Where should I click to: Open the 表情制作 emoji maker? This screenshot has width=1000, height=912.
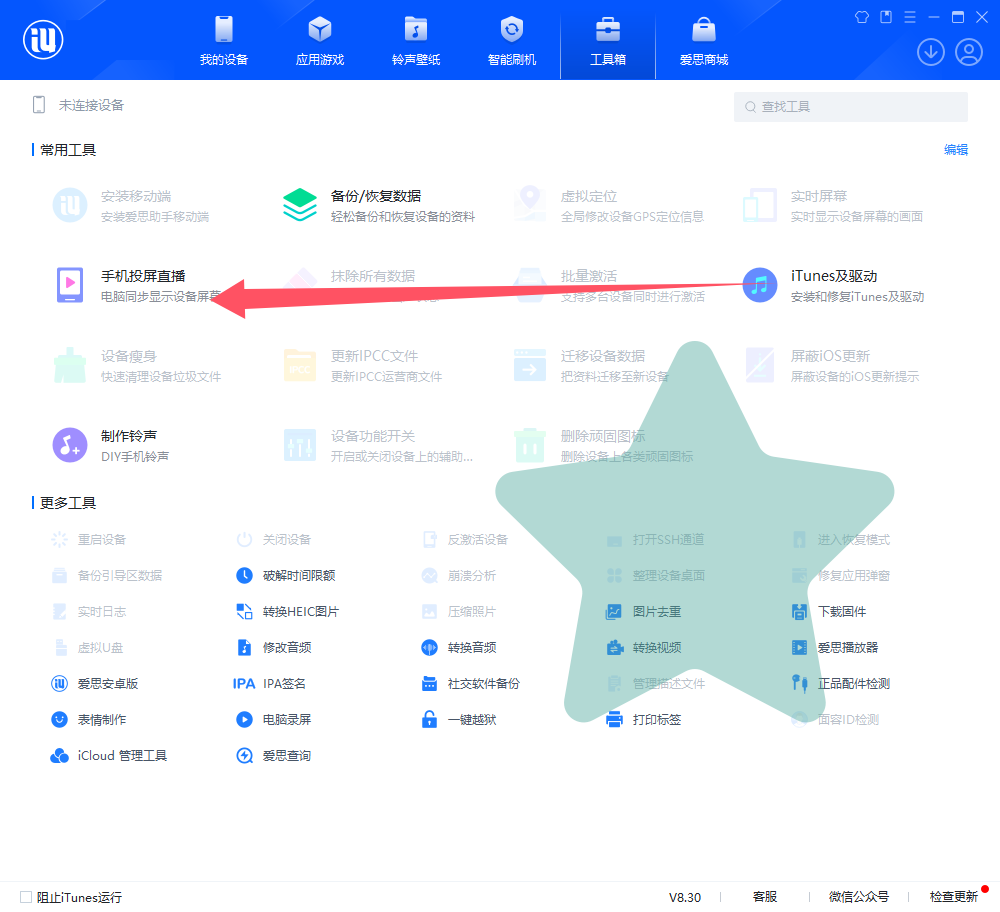click(88, 719)
